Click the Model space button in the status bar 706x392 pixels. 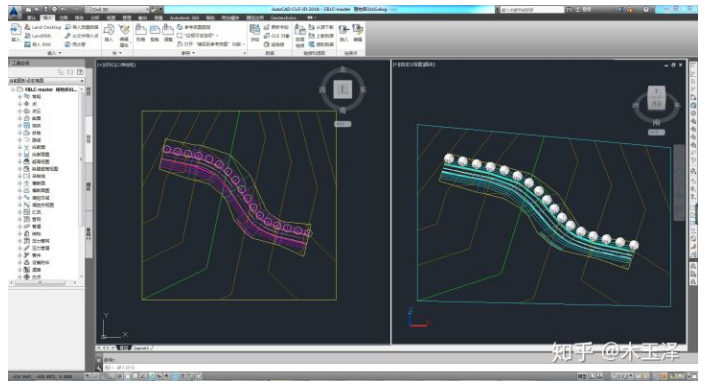pyautogui.click(x=583, y=376)
